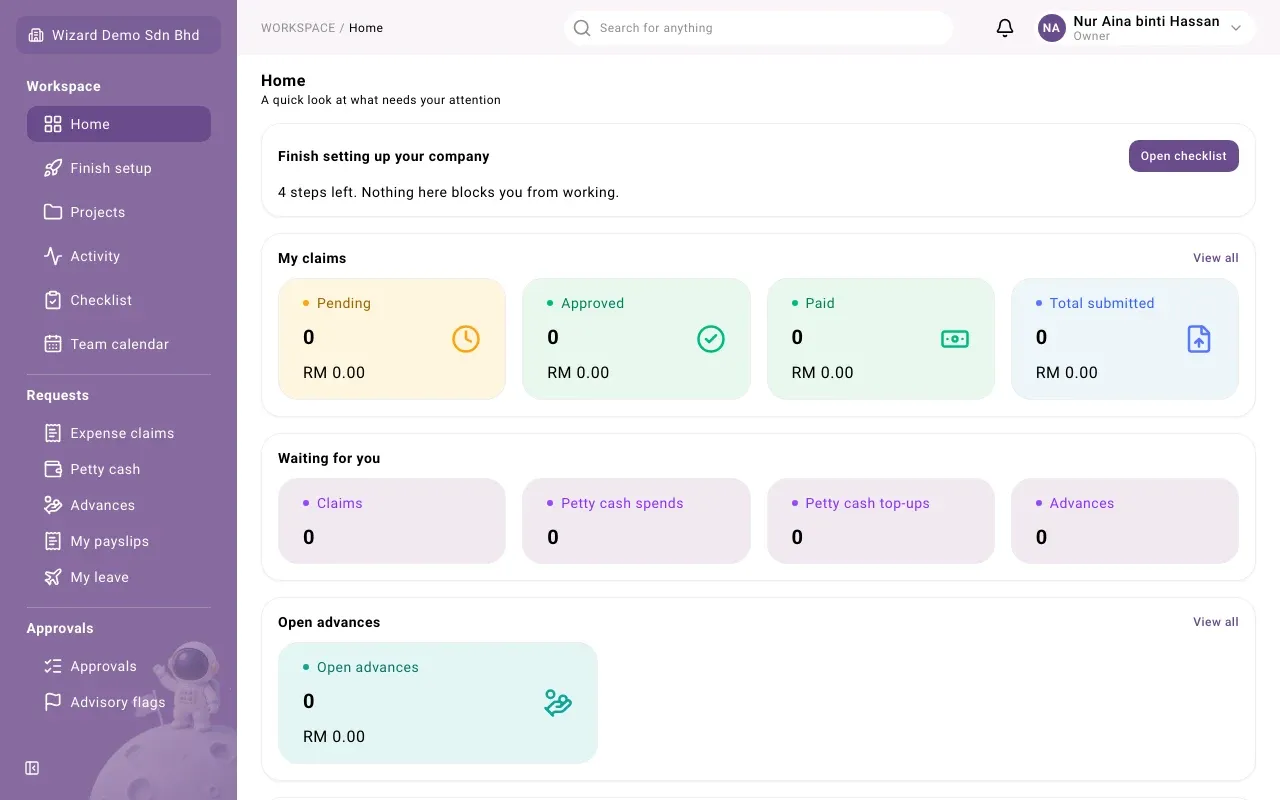The height and width of the screenshot is (800, 1280).
Task: Click View all next to Open advances
Action: [1216, 622]
